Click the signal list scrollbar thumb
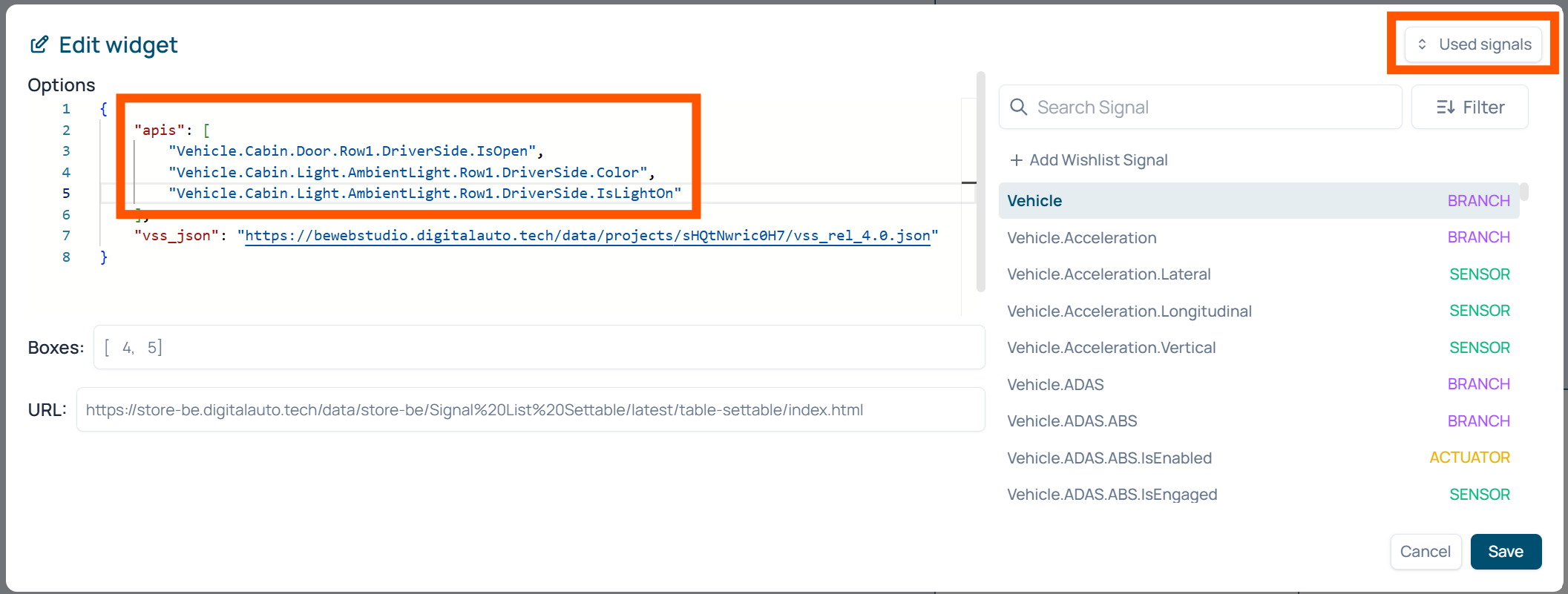The height and width of the screenshot is (594, 1568). pyautogui.click(x=1523, y=192)
